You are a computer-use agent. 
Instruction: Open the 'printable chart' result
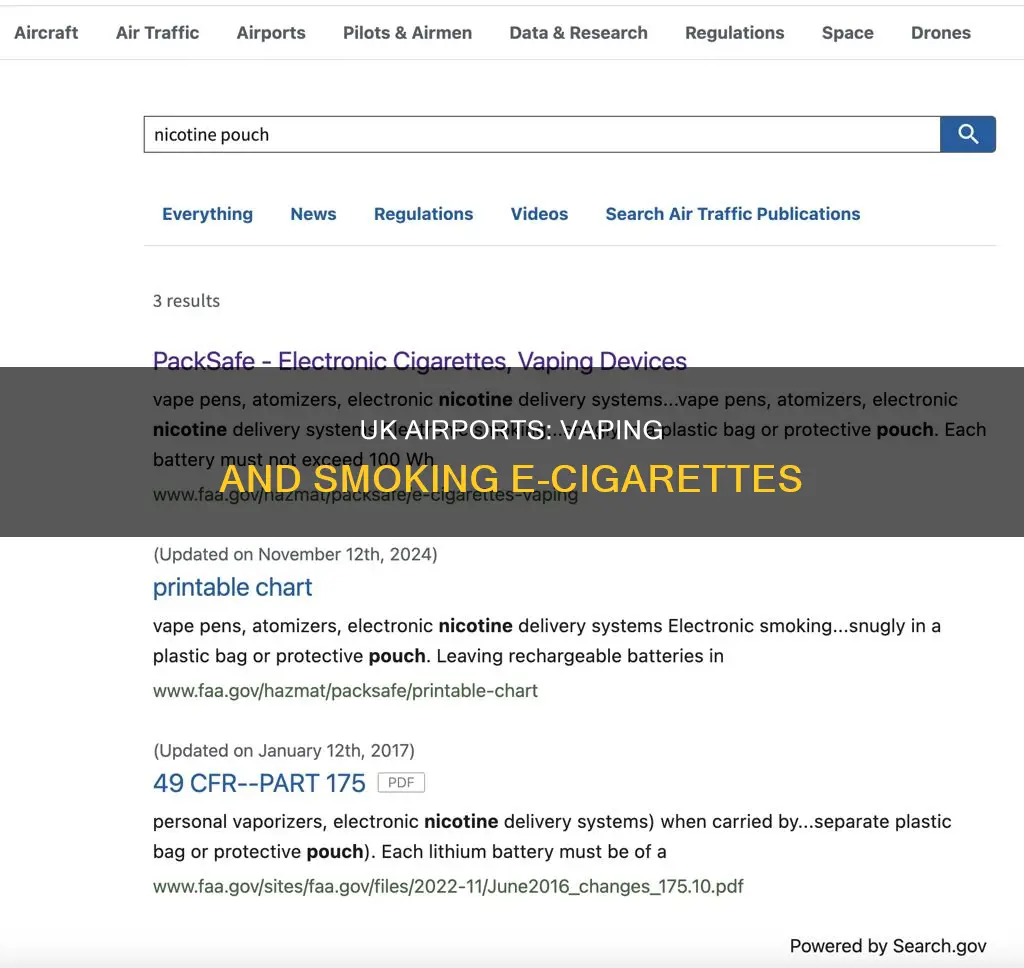232,587
